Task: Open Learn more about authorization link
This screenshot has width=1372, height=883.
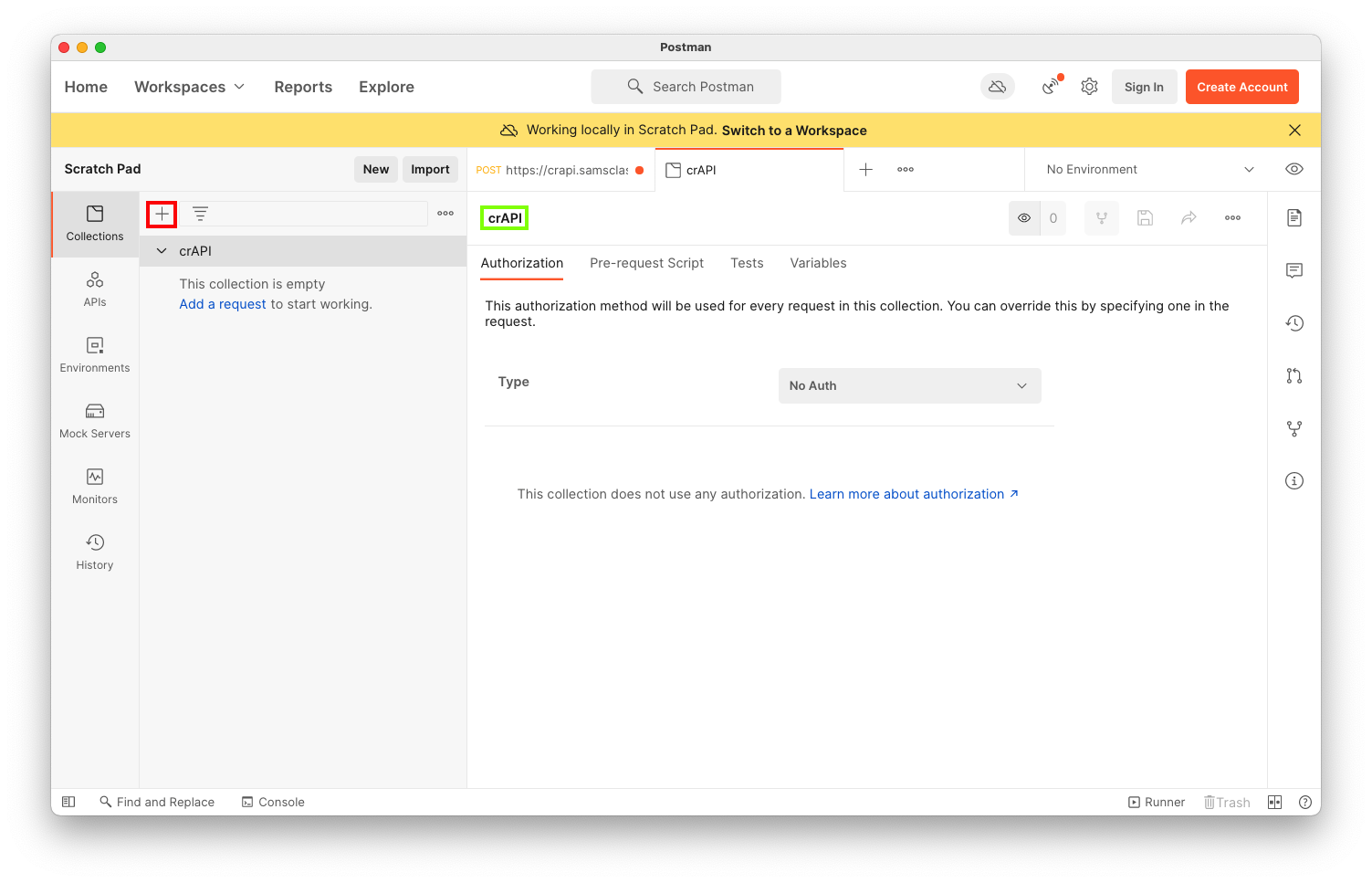Action: point(914,494)
